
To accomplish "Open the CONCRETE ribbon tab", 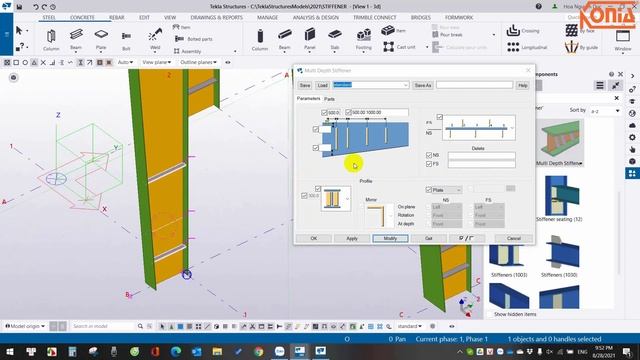I will (82, 18).
